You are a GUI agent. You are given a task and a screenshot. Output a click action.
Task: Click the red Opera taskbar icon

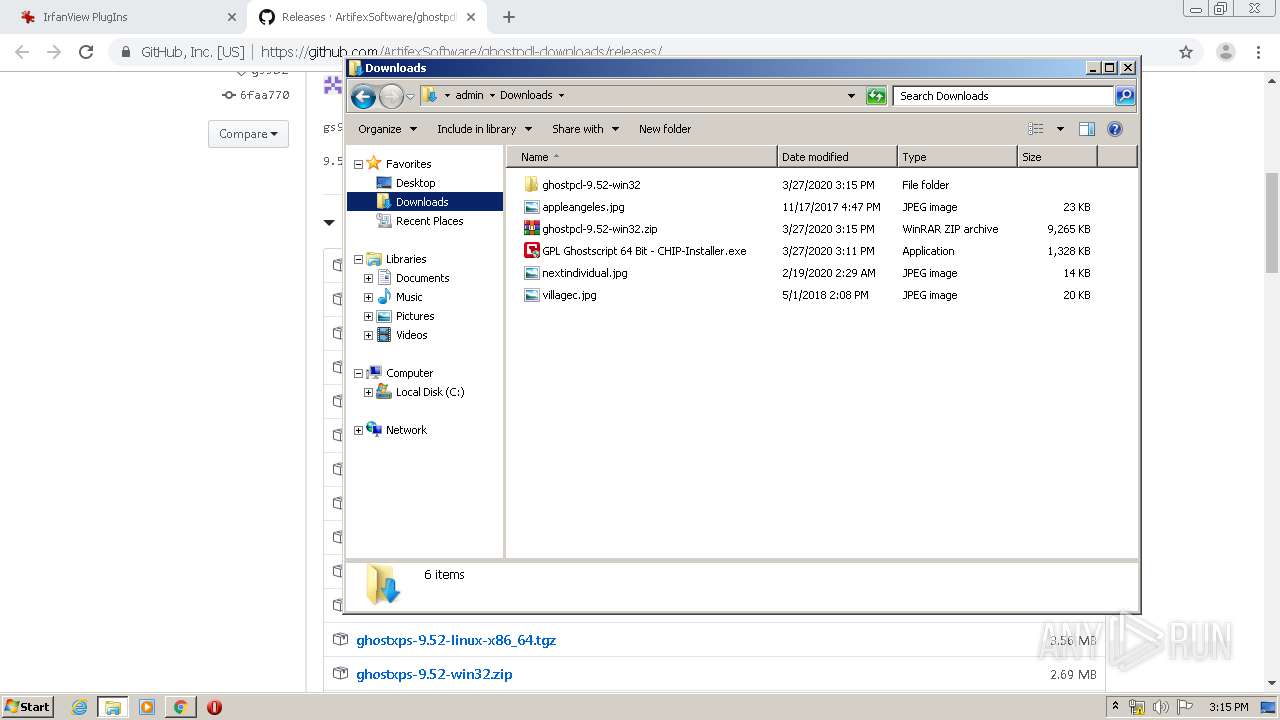214,707
